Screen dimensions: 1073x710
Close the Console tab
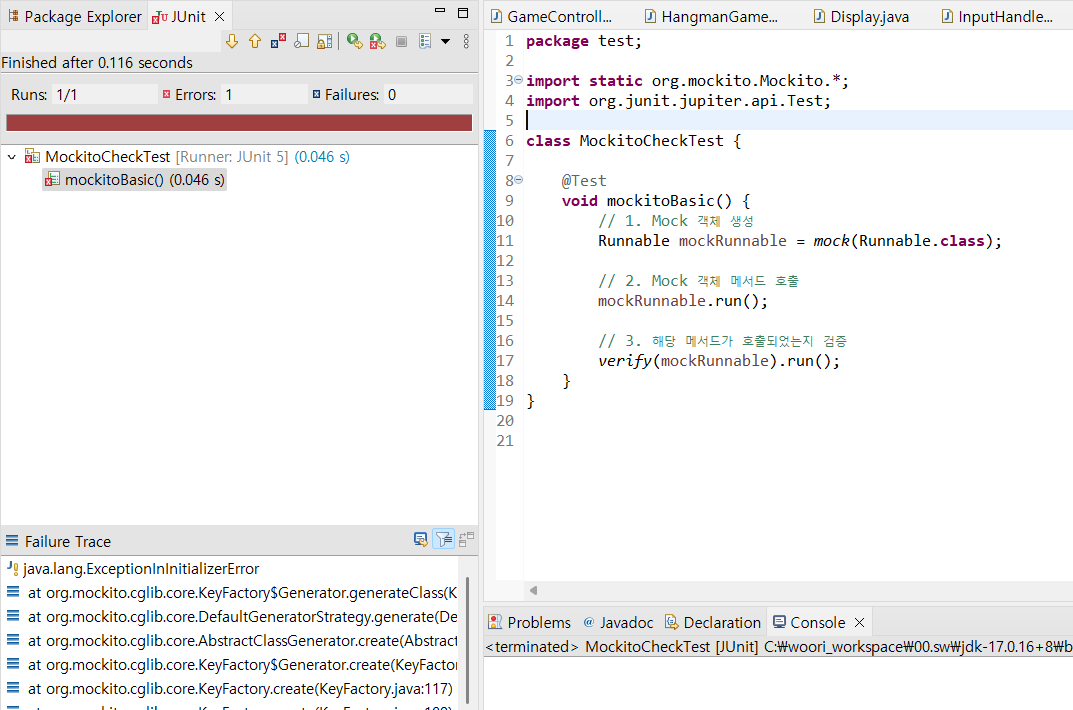tap(859, 622)
